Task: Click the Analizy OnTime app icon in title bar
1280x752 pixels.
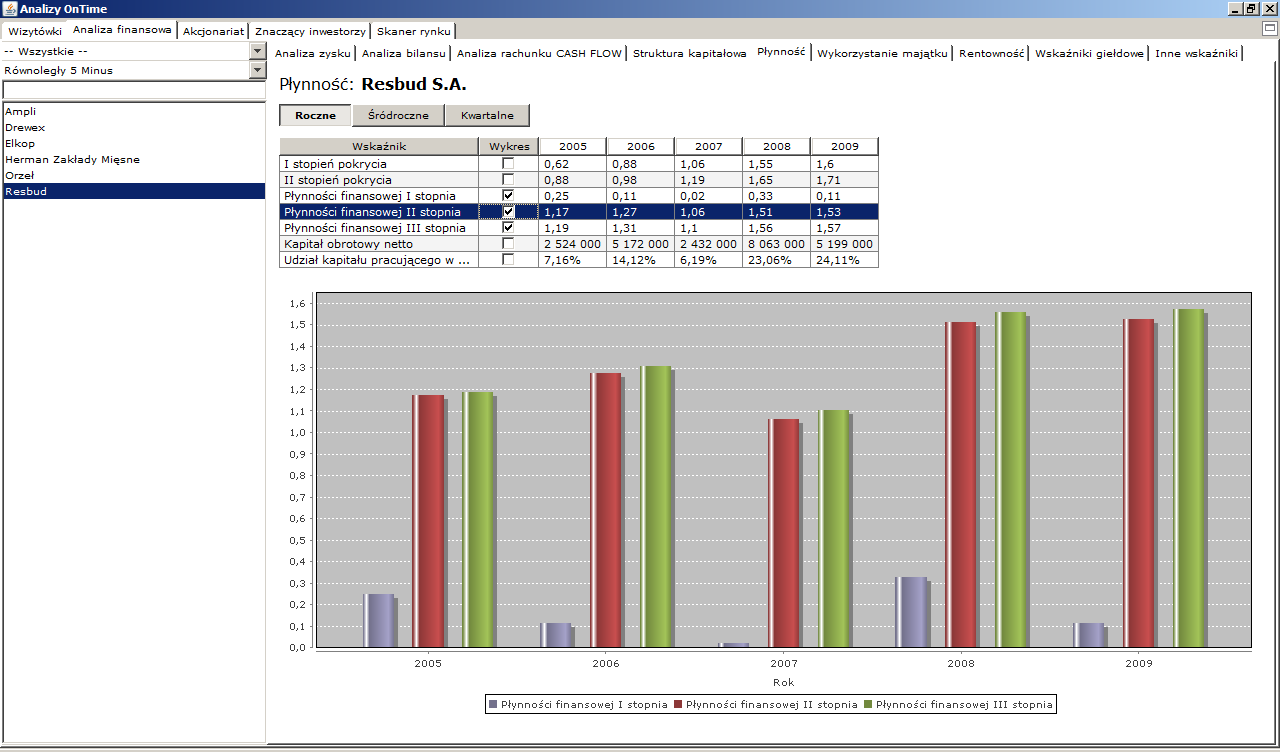Action: [x=10, y=9]
